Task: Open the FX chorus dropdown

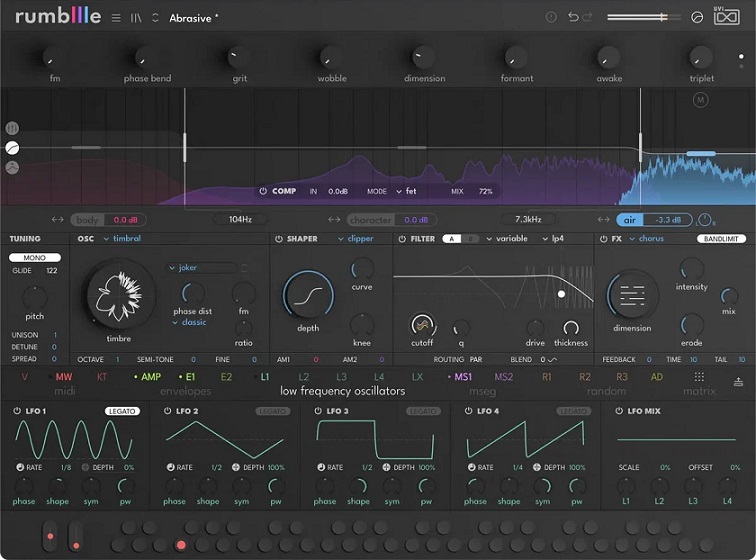Action: pos(647,239)
